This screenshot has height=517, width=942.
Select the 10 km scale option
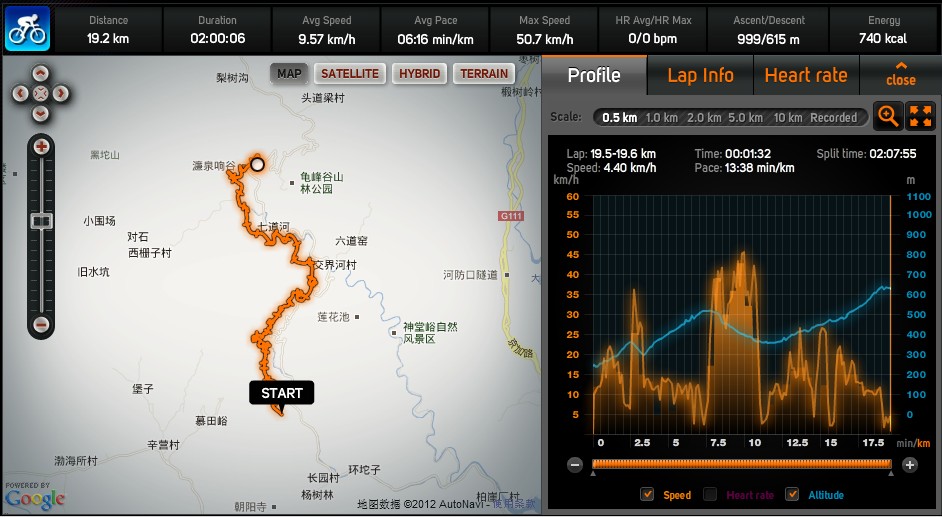pyautogui.click(x=787, y=117)
